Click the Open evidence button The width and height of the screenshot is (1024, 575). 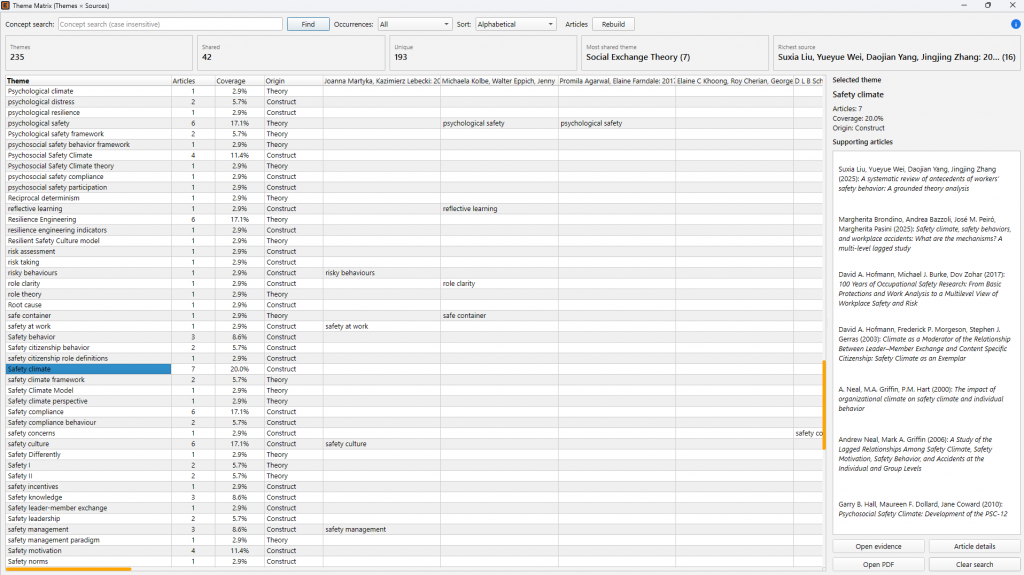(878, 546)
